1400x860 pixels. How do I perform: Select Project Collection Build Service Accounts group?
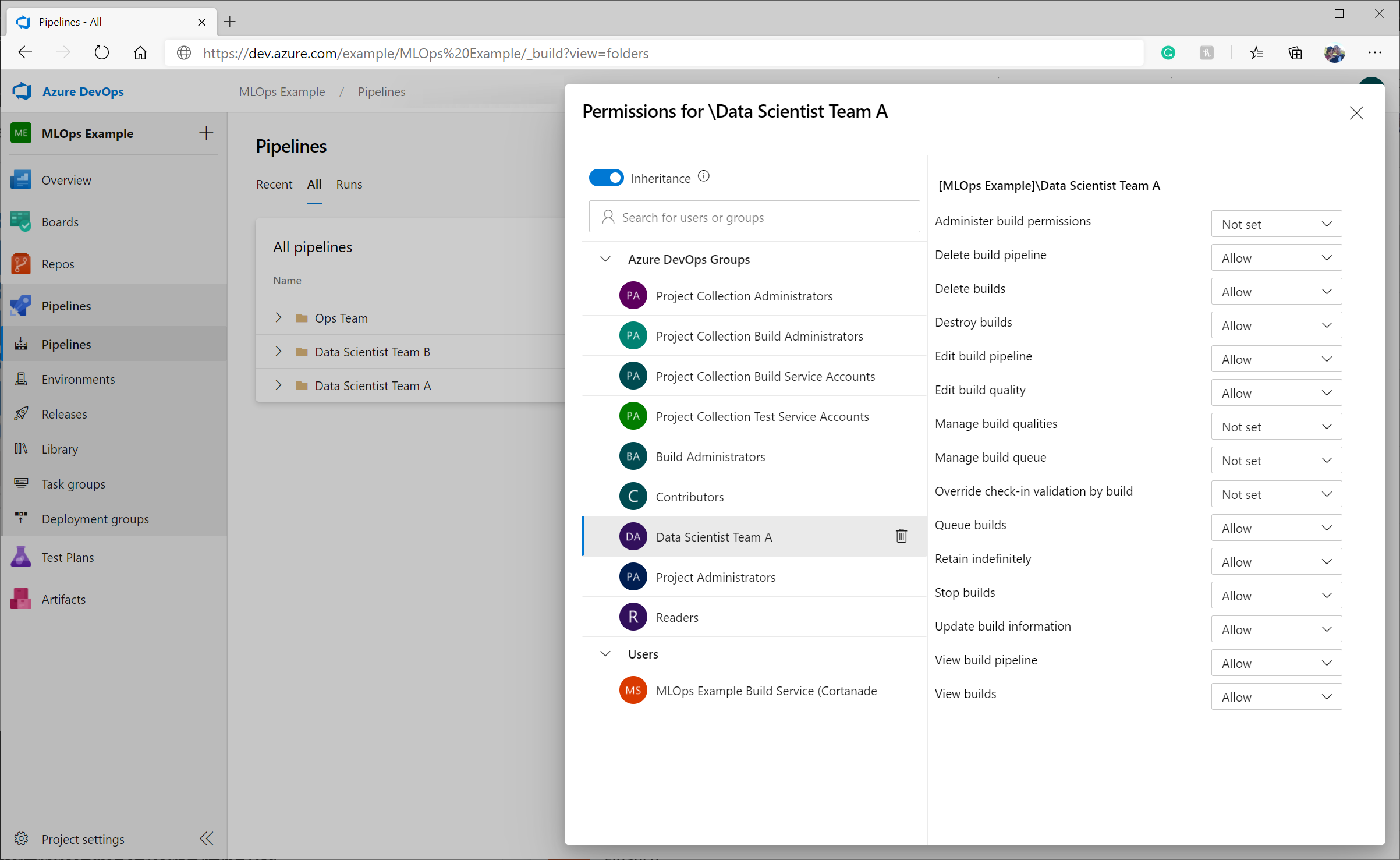click(x=754, y=376)
